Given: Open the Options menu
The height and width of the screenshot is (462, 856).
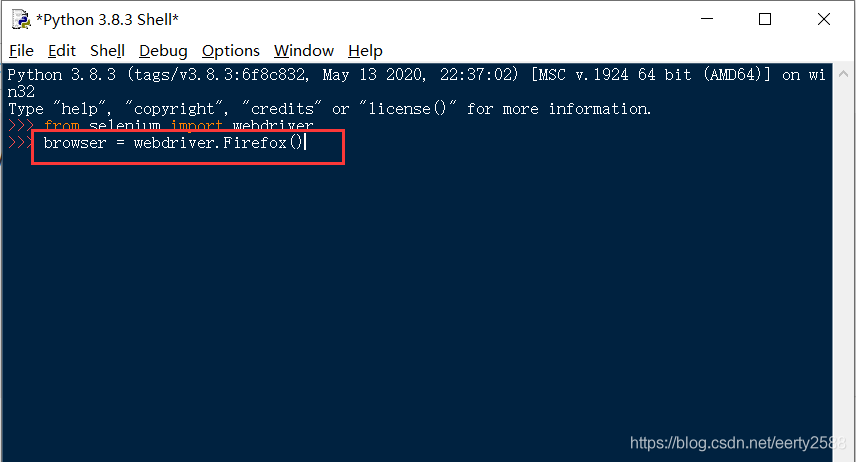Looking at the screenshot, I should 230,51.
